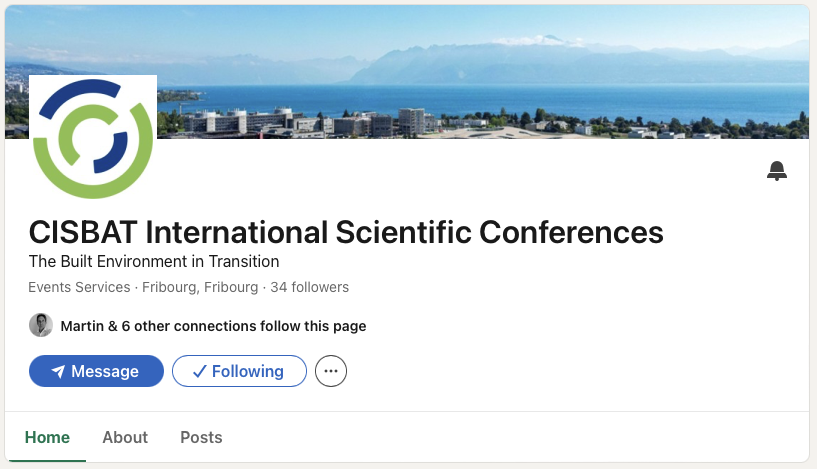This screenshot has height=469, width=817.
Task: Click the notification bell icon
Action: (x=777, y=171)
